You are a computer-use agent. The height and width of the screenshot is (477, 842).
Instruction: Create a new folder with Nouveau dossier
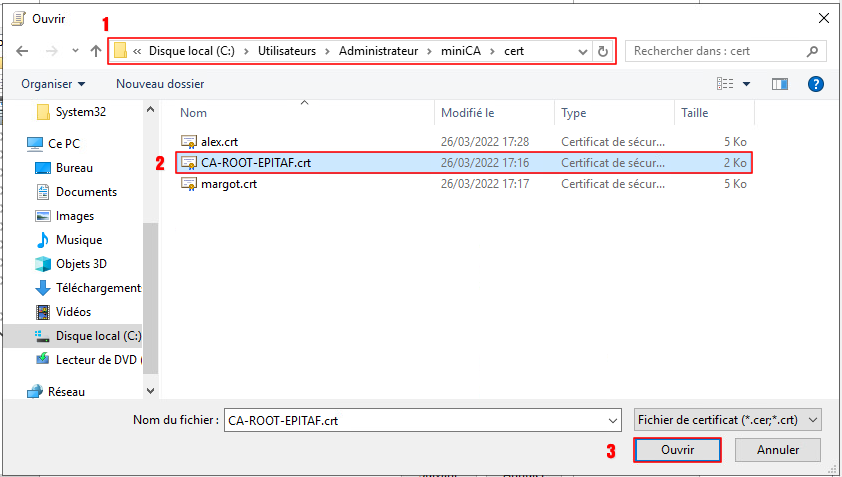160,85
